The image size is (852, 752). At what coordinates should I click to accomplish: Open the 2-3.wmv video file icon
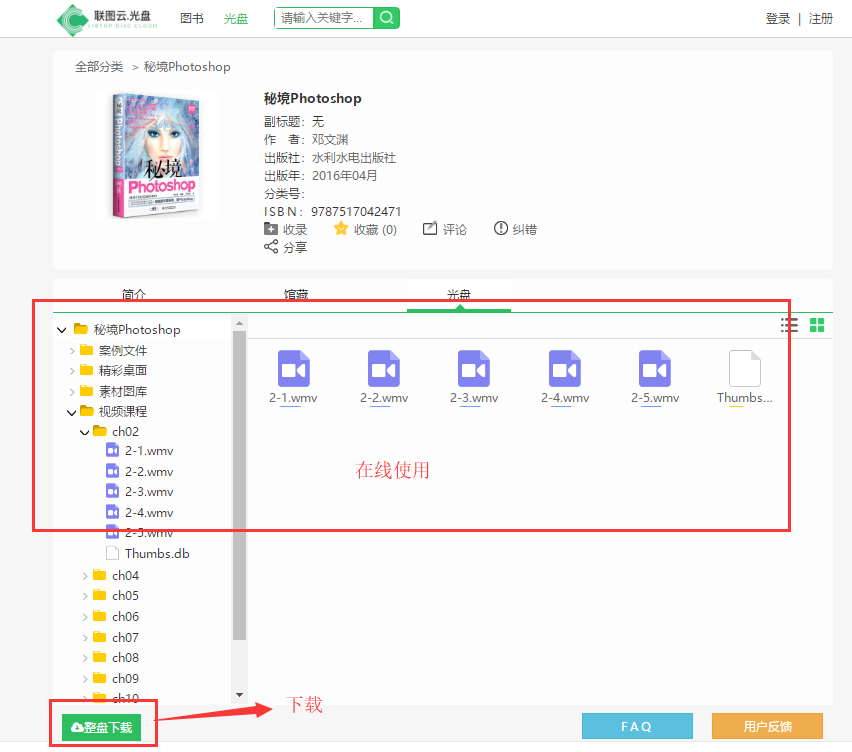(474, 369)
